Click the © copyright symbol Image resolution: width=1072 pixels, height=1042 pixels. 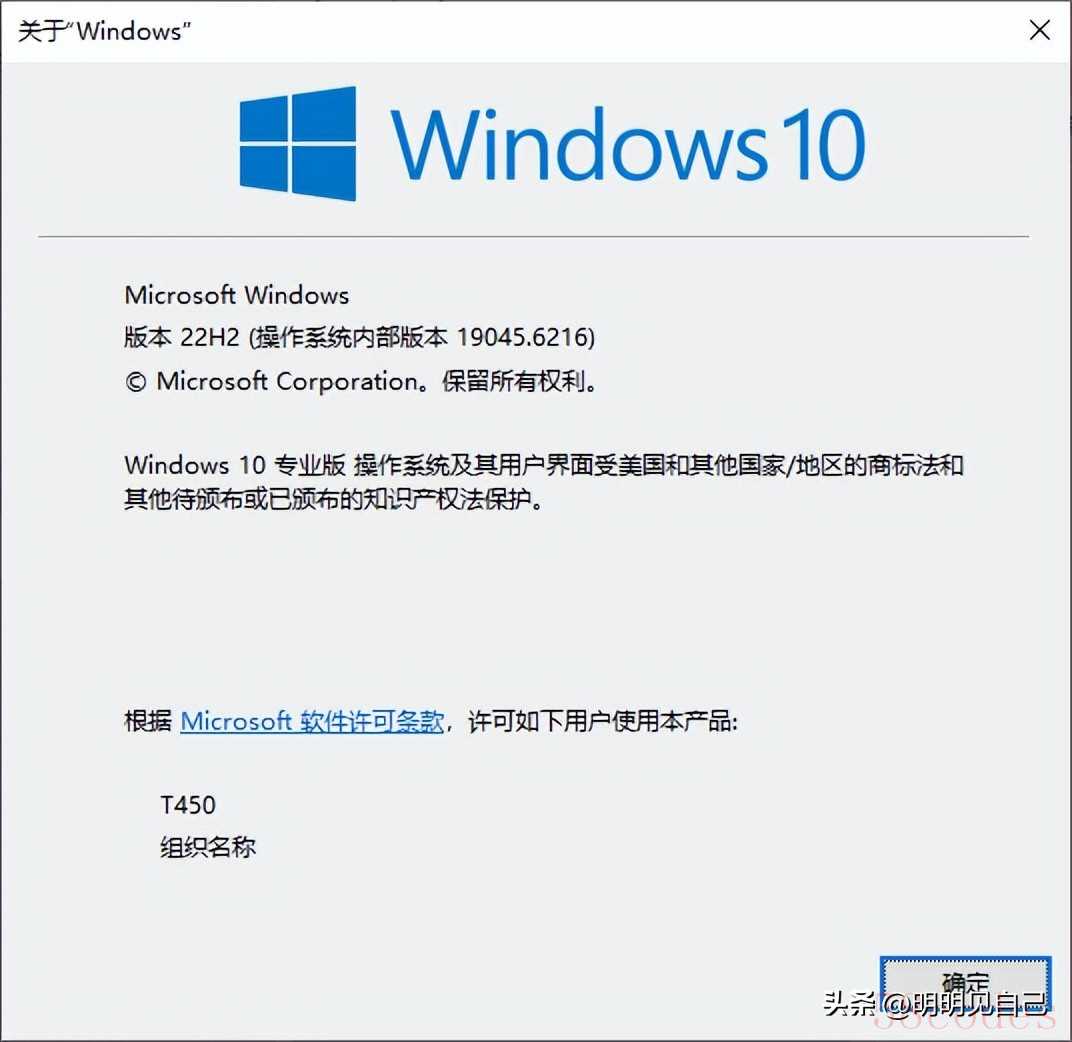[x=135, y=382]
